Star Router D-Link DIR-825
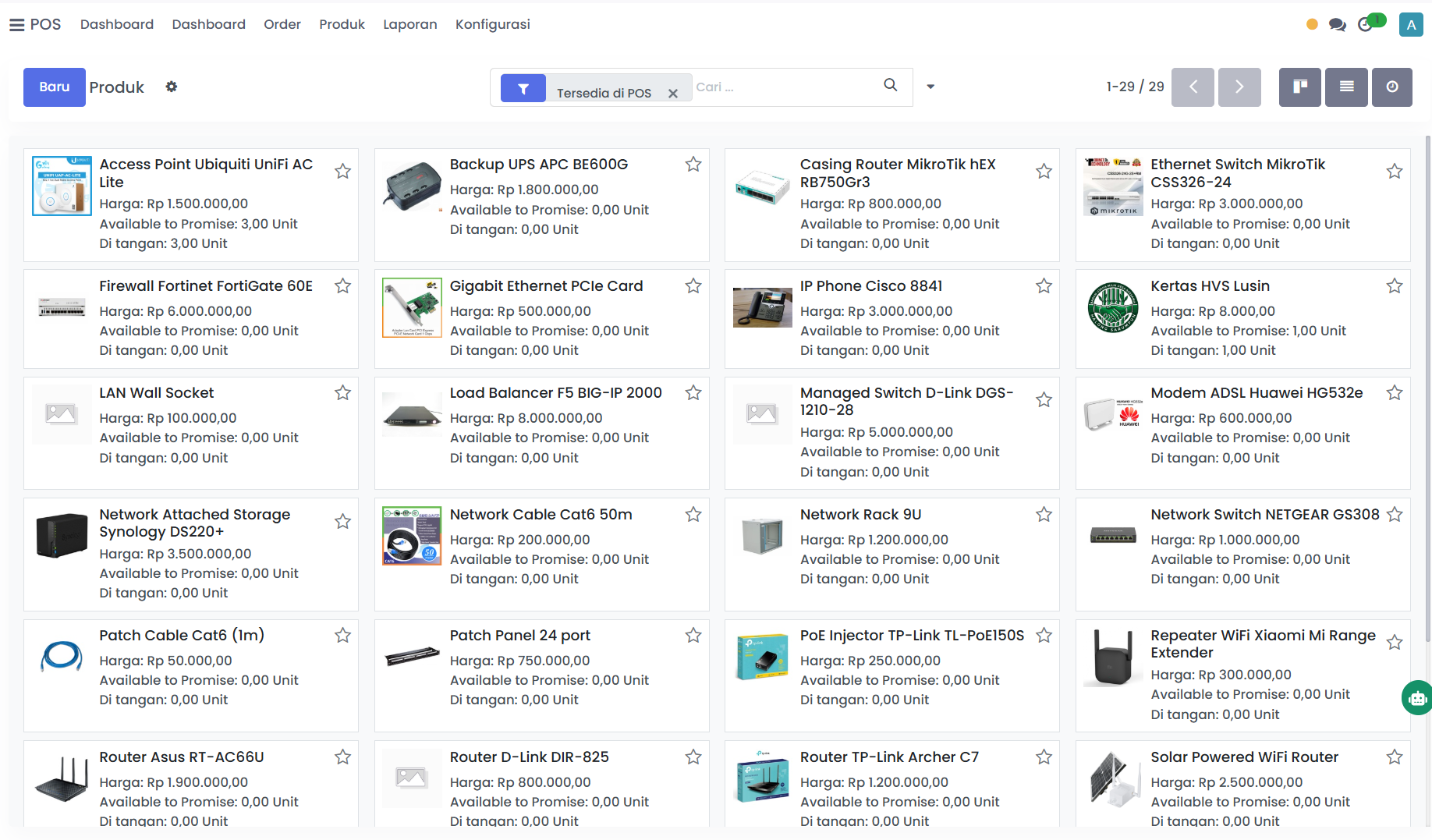The height and width of the screenshot is (840, 1432). [693, 757]
